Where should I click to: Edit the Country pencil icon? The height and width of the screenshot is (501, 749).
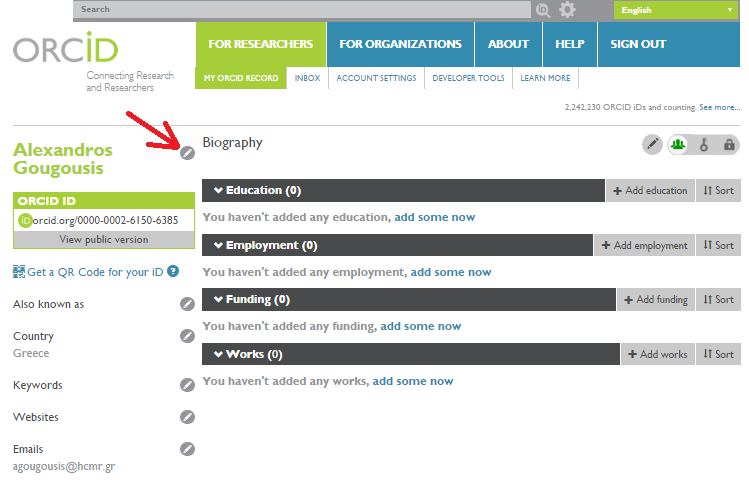[x=187, y=336]
